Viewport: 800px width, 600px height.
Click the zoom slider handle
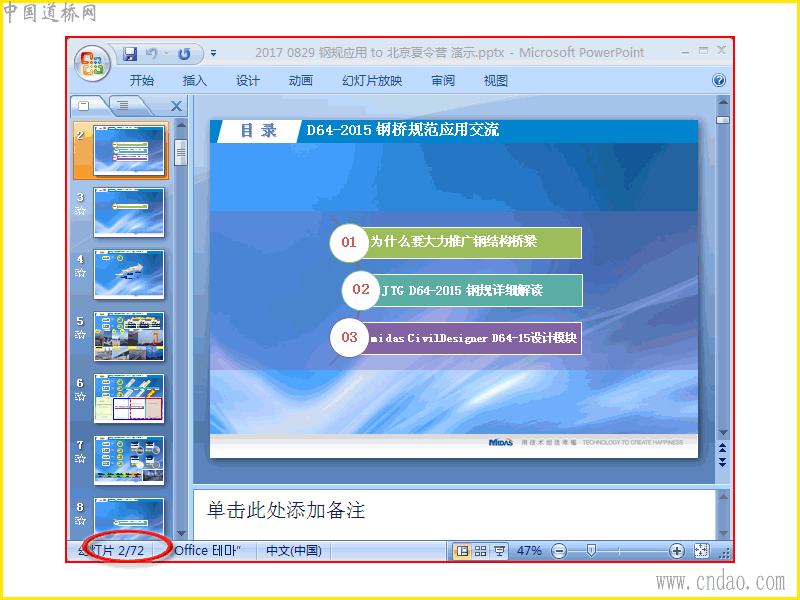[591, 551]
